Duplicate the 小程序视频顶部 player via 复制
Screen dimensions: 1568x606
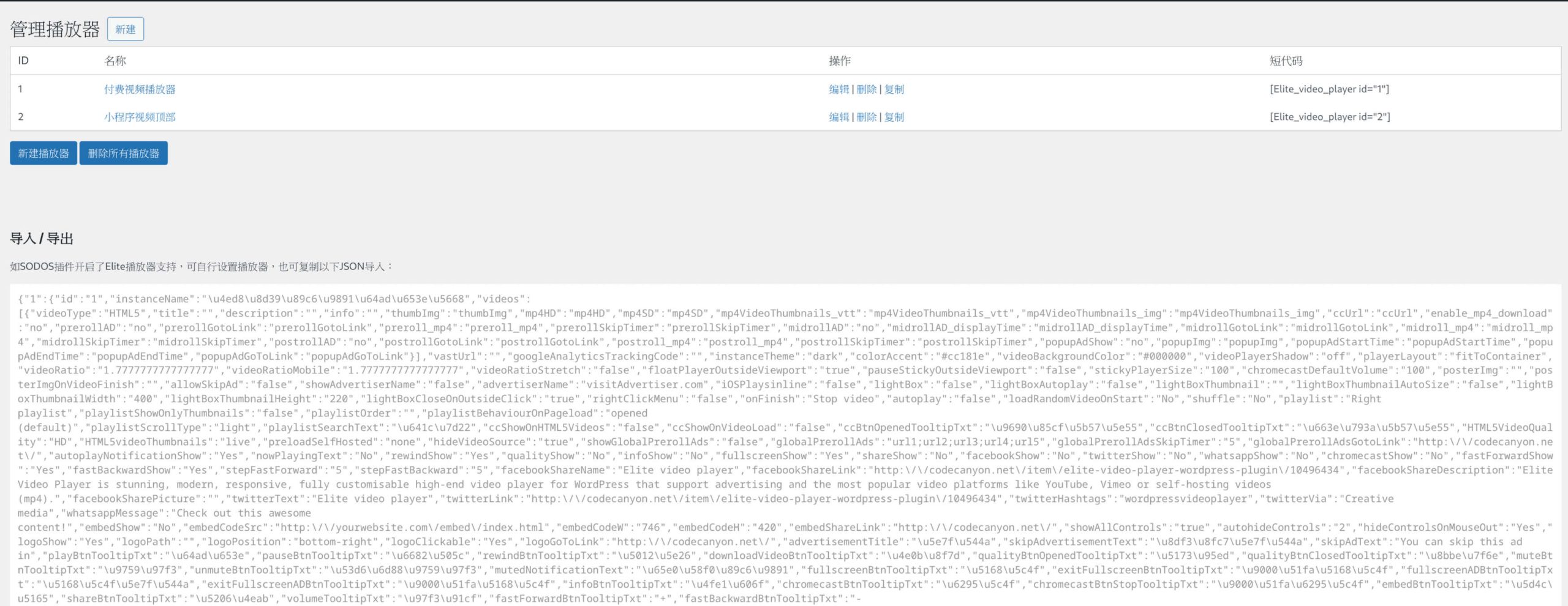point(894,117)
